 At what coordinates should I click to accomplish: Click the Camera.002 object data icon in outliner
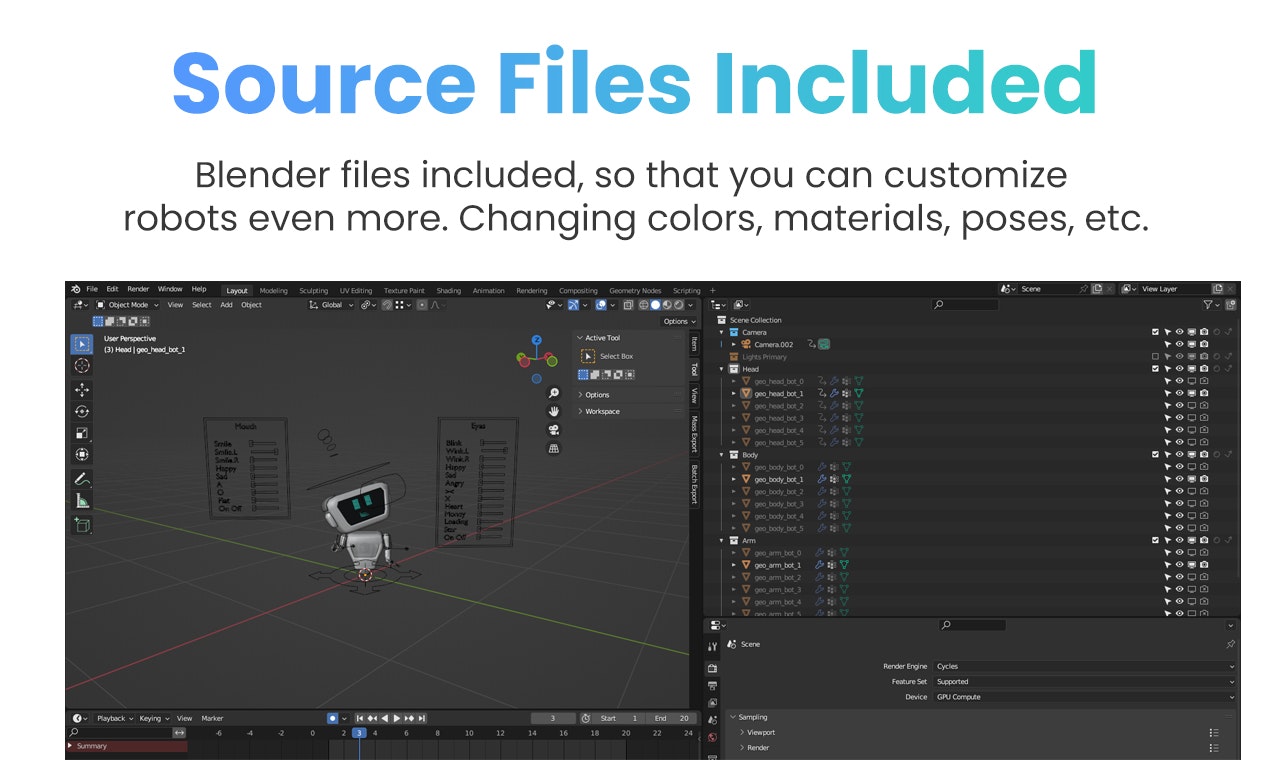824,344
